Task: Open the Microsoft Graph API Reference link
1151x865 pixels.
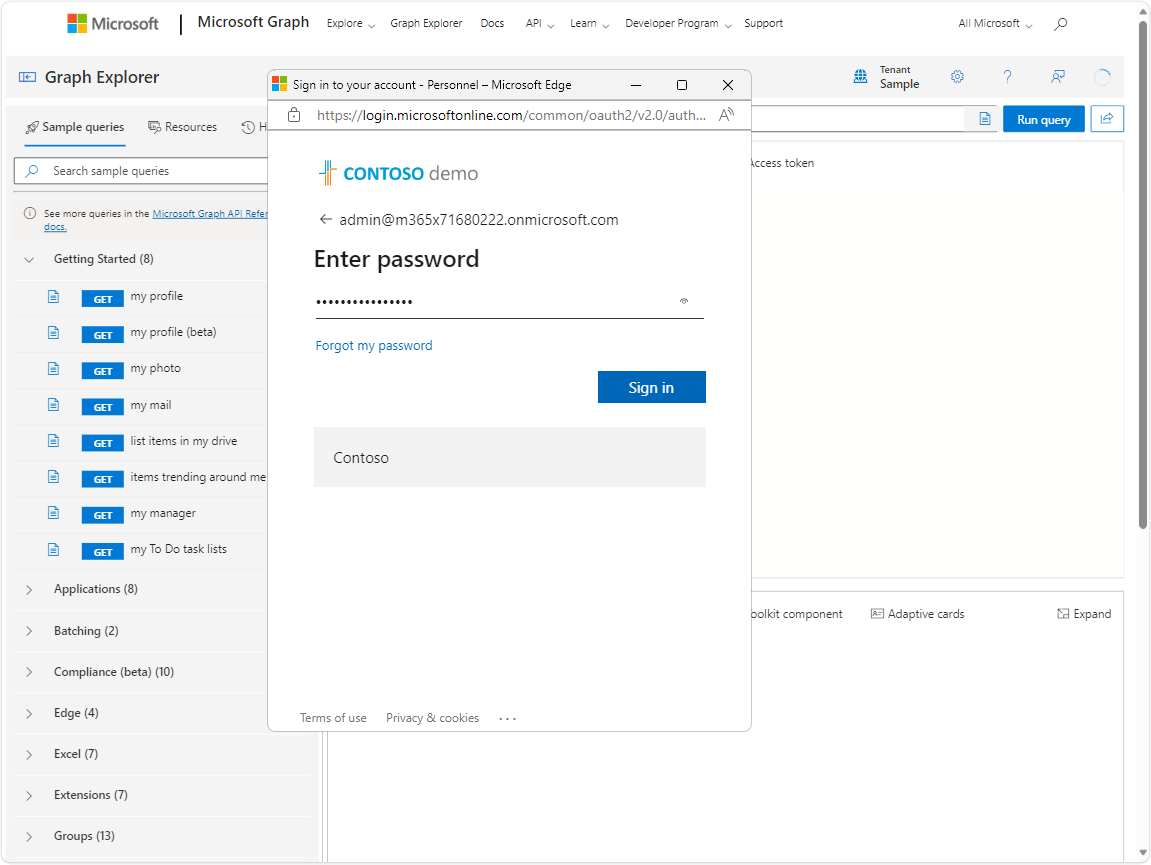Action: point(210,214)
